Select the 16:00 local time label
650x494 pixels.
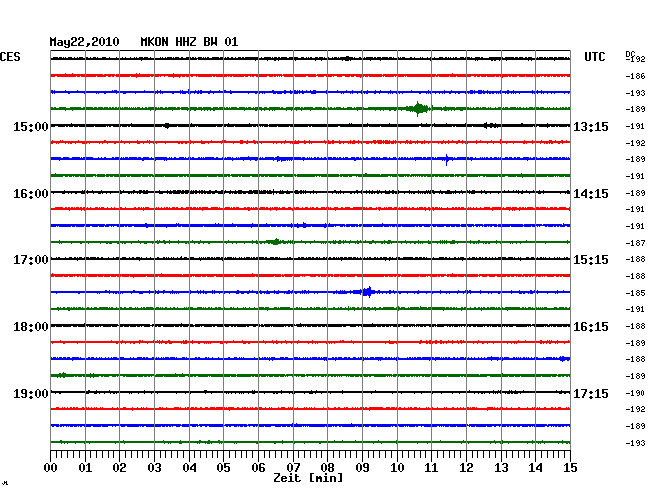point(31,194)
